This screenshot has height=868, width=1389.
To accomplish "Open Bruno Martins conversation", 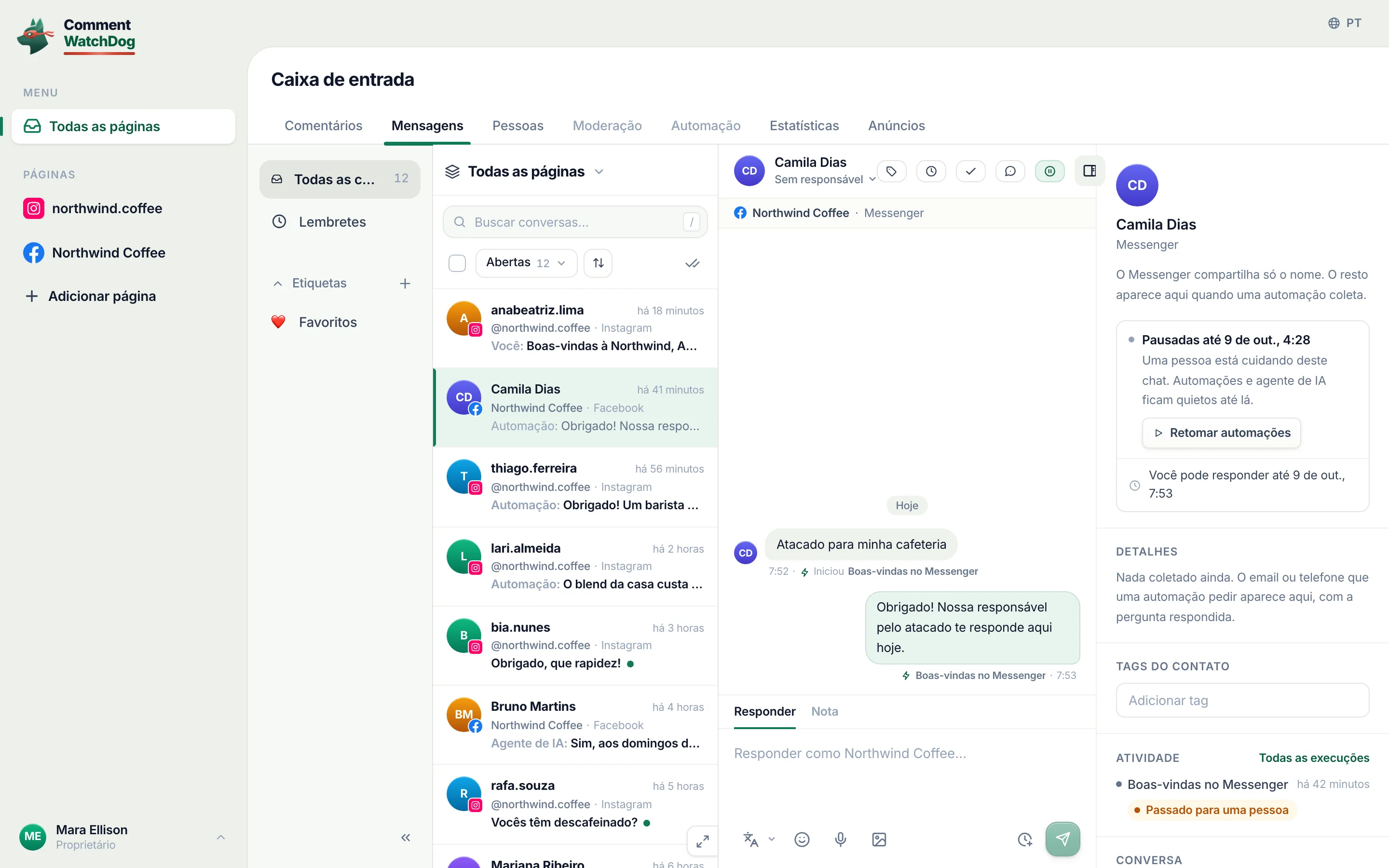I will [x=576, y=725].
